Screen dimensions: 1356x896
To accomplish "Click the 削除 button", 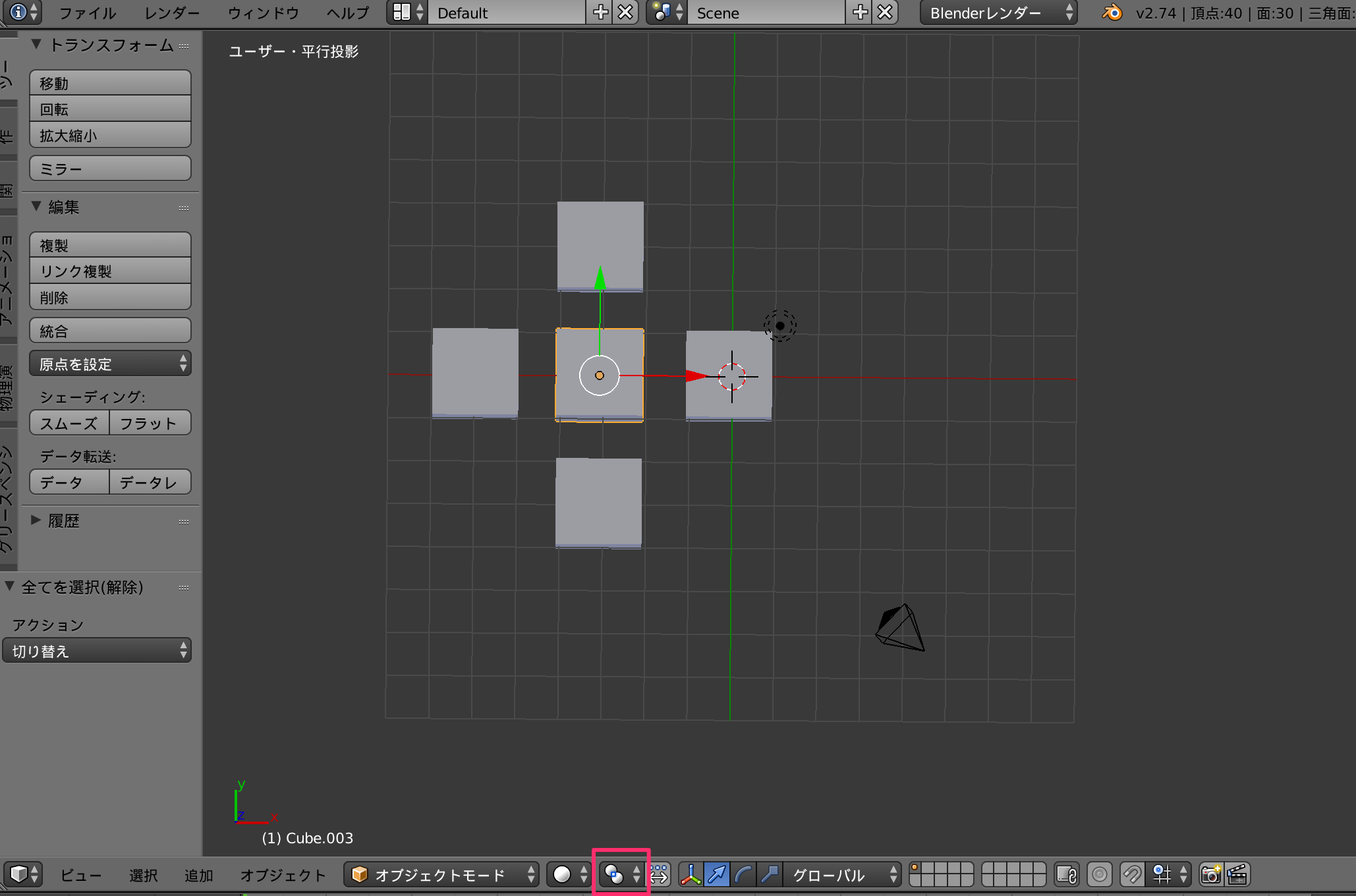I will coord(110,297).
